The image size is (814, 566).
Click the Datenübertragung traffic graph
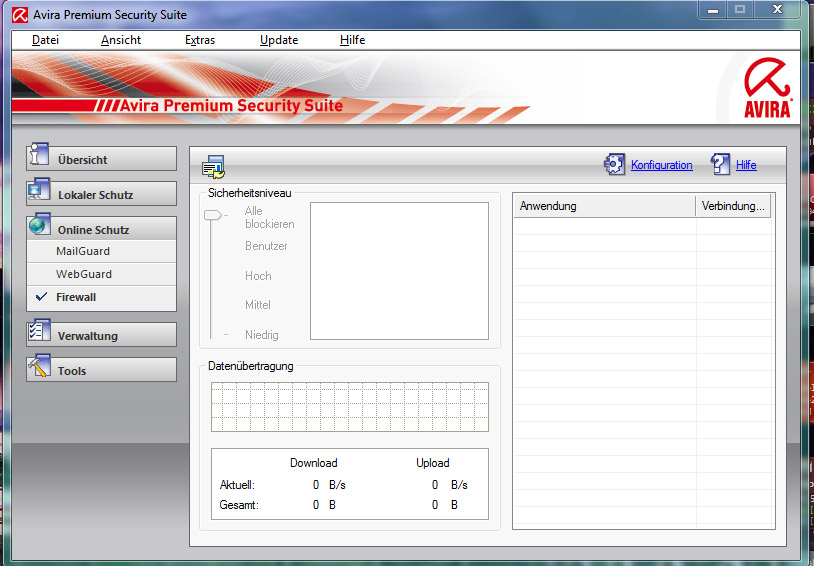pos(350,407)
